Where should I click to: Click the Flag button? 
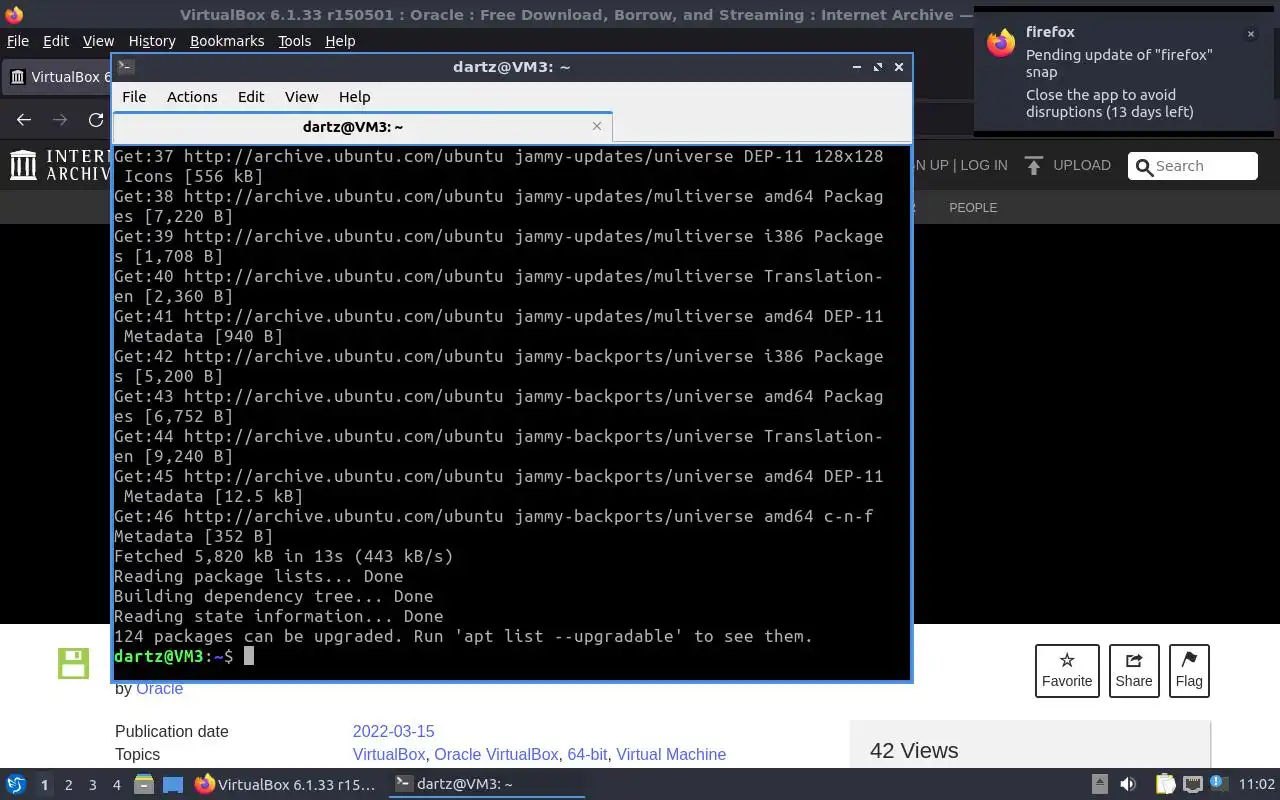pyautogui.click(x=1189, y=671)
